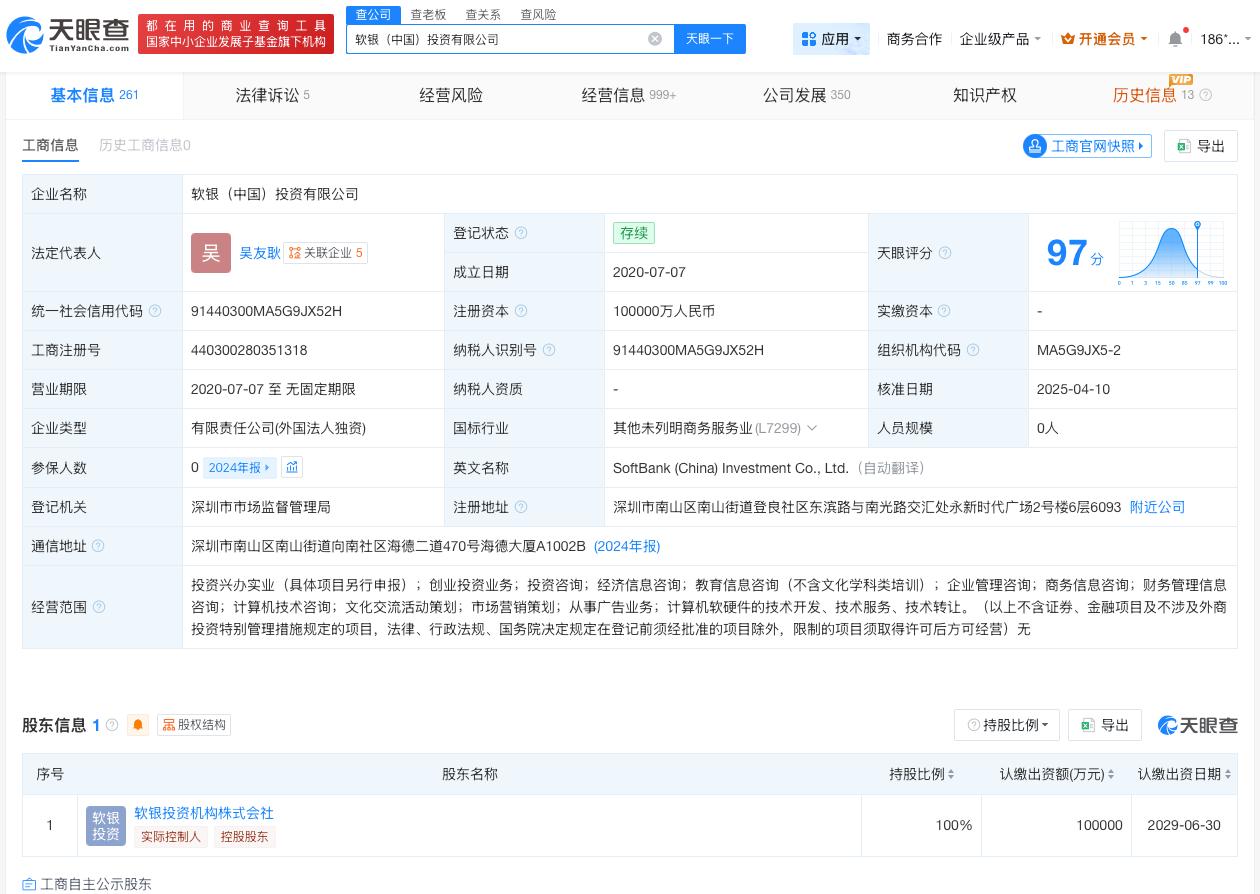The image size is (1260, 894).
Task: Open 附近公司 link
Action: 1157,507
